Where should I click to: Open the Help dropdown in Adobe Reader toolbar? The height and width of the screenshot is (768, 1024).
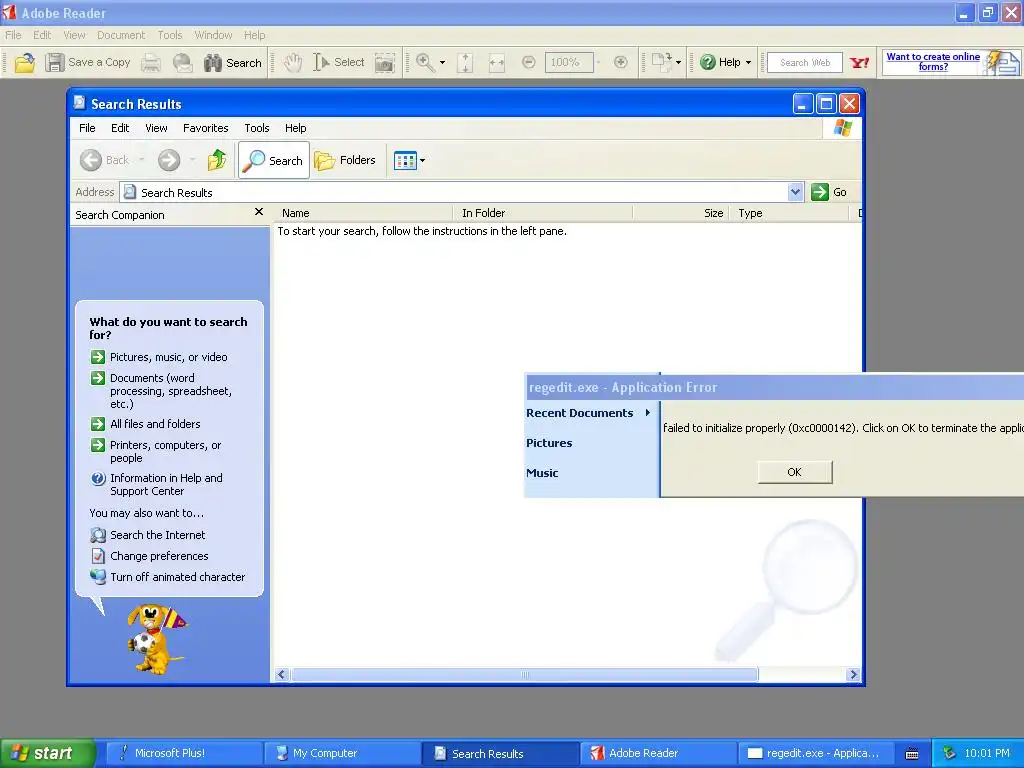coord(726,63)
